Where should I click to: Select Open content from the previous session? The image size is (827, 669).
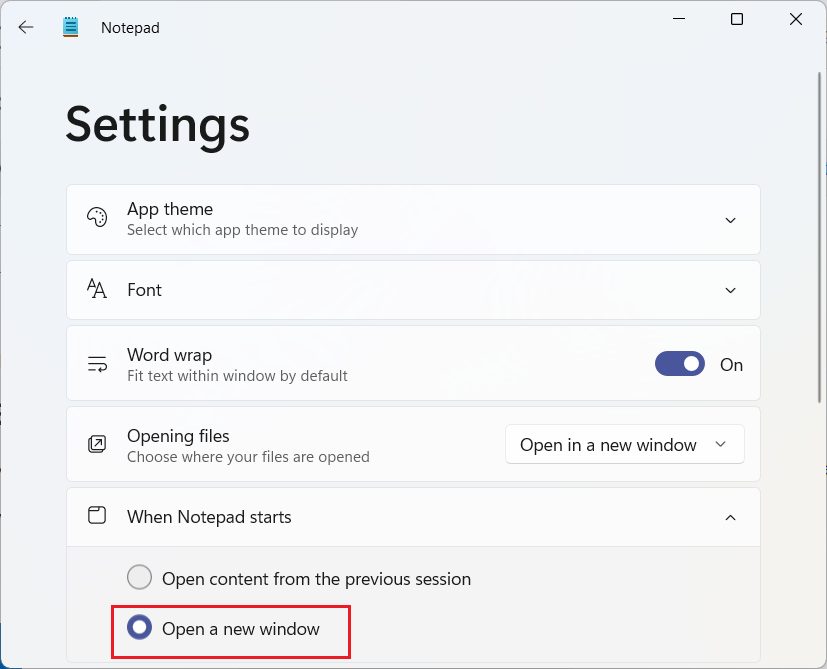pos(140,577)
